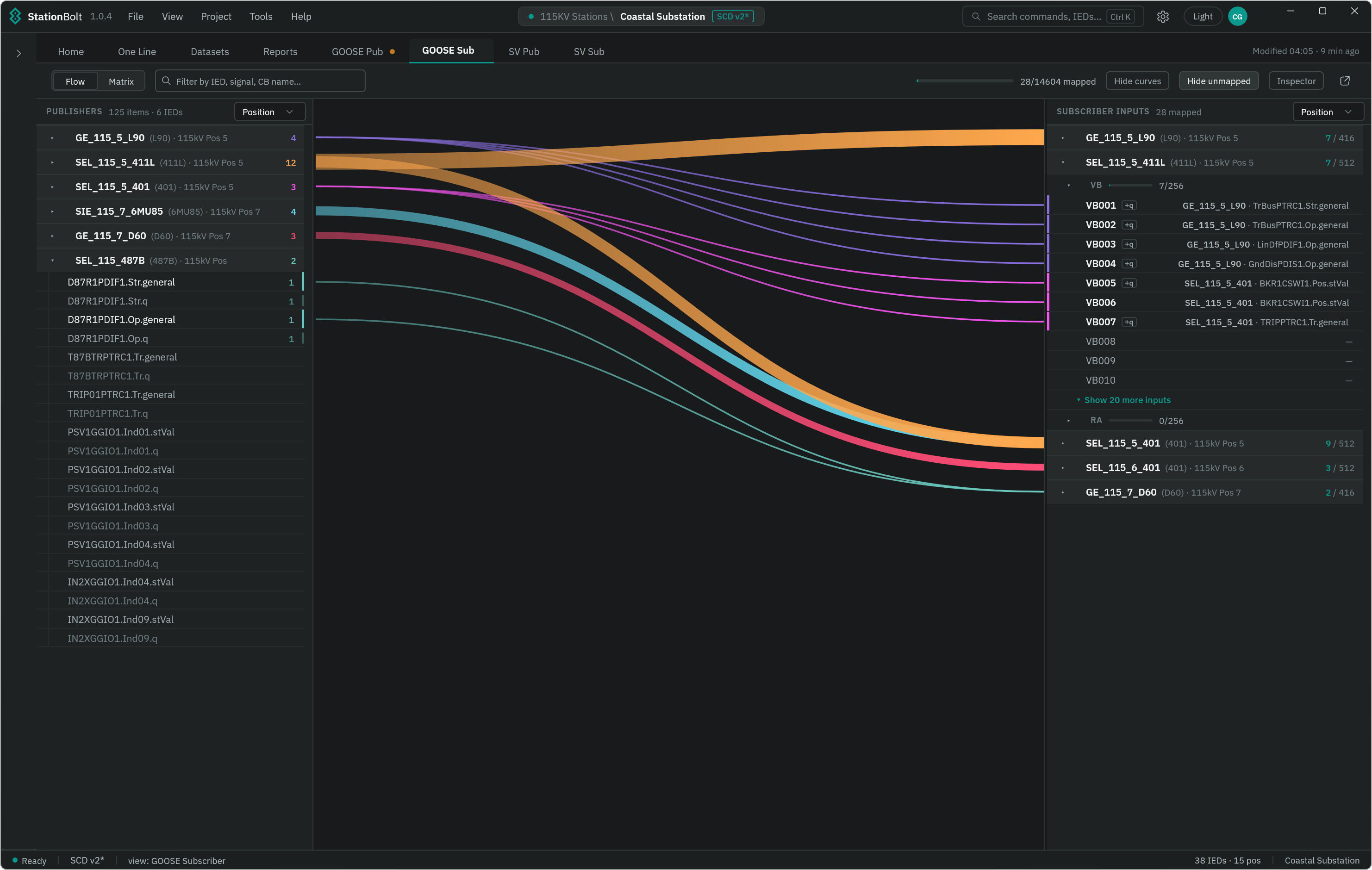1372x870 pixels.
Task: Open settings gear icon
Action: tap(1163, 17)
